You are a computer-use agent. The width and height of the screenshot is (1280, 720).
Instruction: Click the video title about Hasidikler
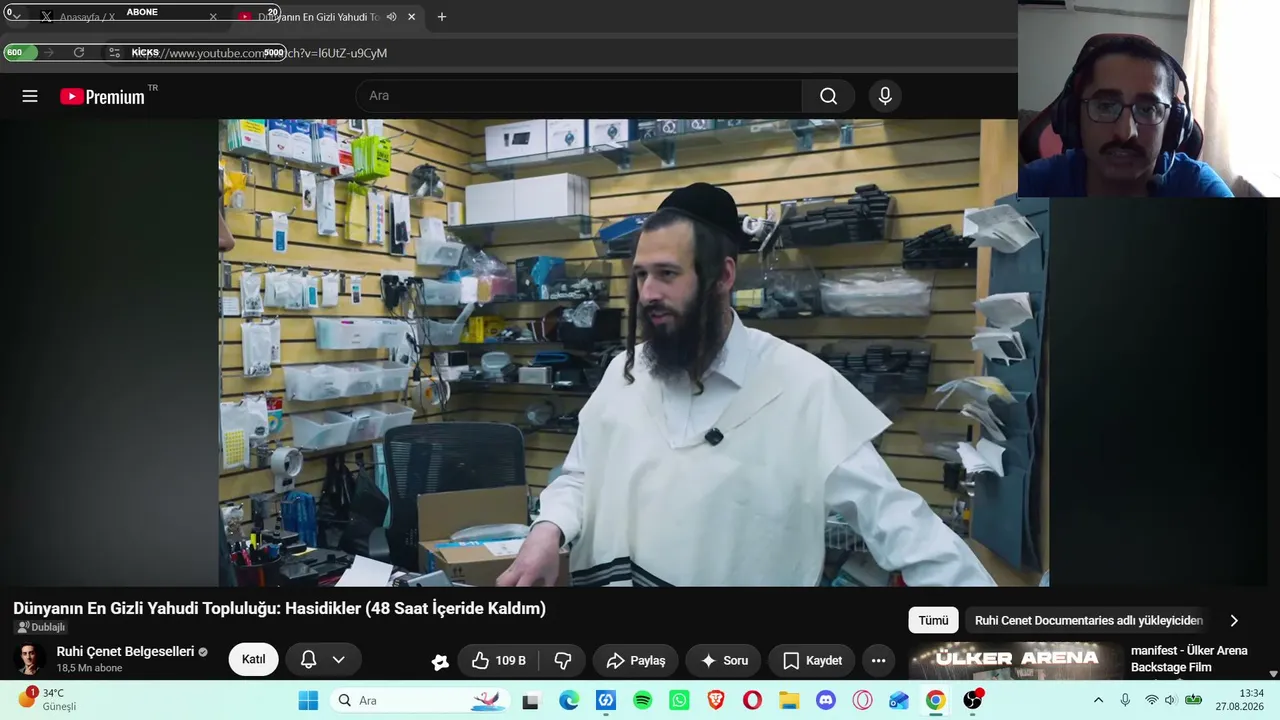279,608
